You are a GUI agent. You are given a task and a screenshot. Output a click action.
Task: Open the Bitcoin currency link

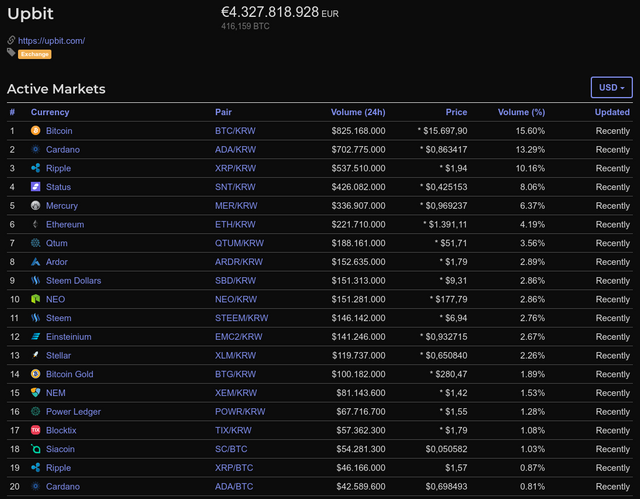pos(59,131)
